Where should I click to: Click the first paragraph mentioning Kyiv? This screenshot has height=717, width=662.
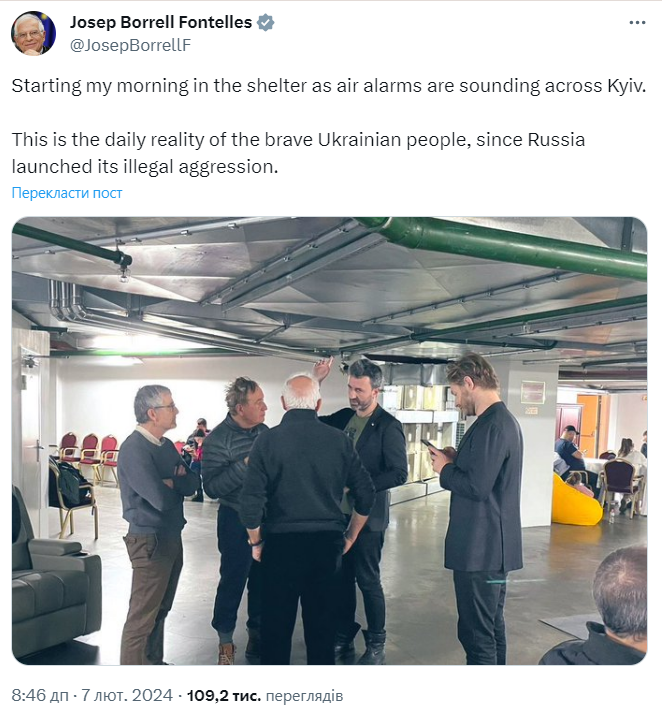pos(329,86)
